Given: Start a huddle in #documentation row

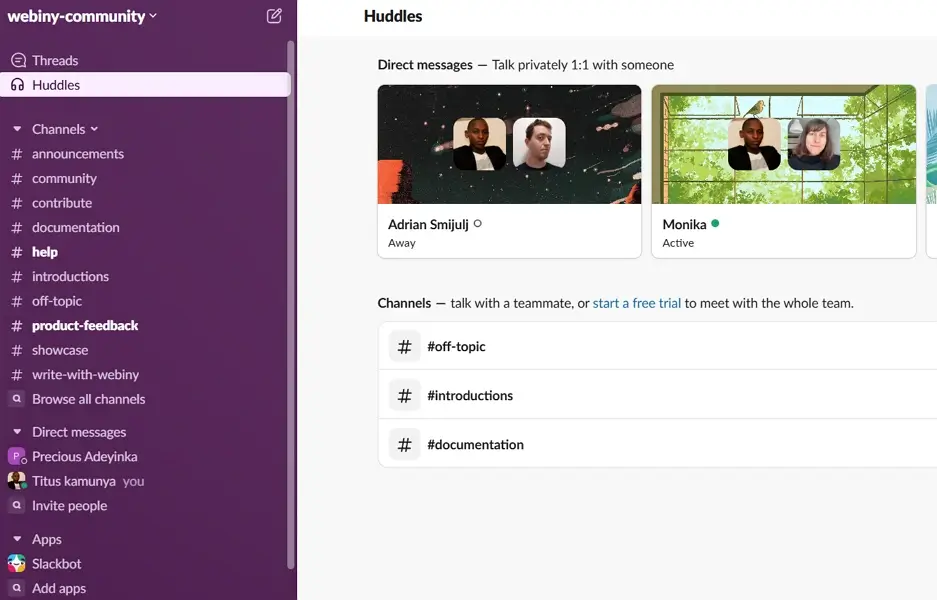Looking at the screenshot, I should pos(657,444).
